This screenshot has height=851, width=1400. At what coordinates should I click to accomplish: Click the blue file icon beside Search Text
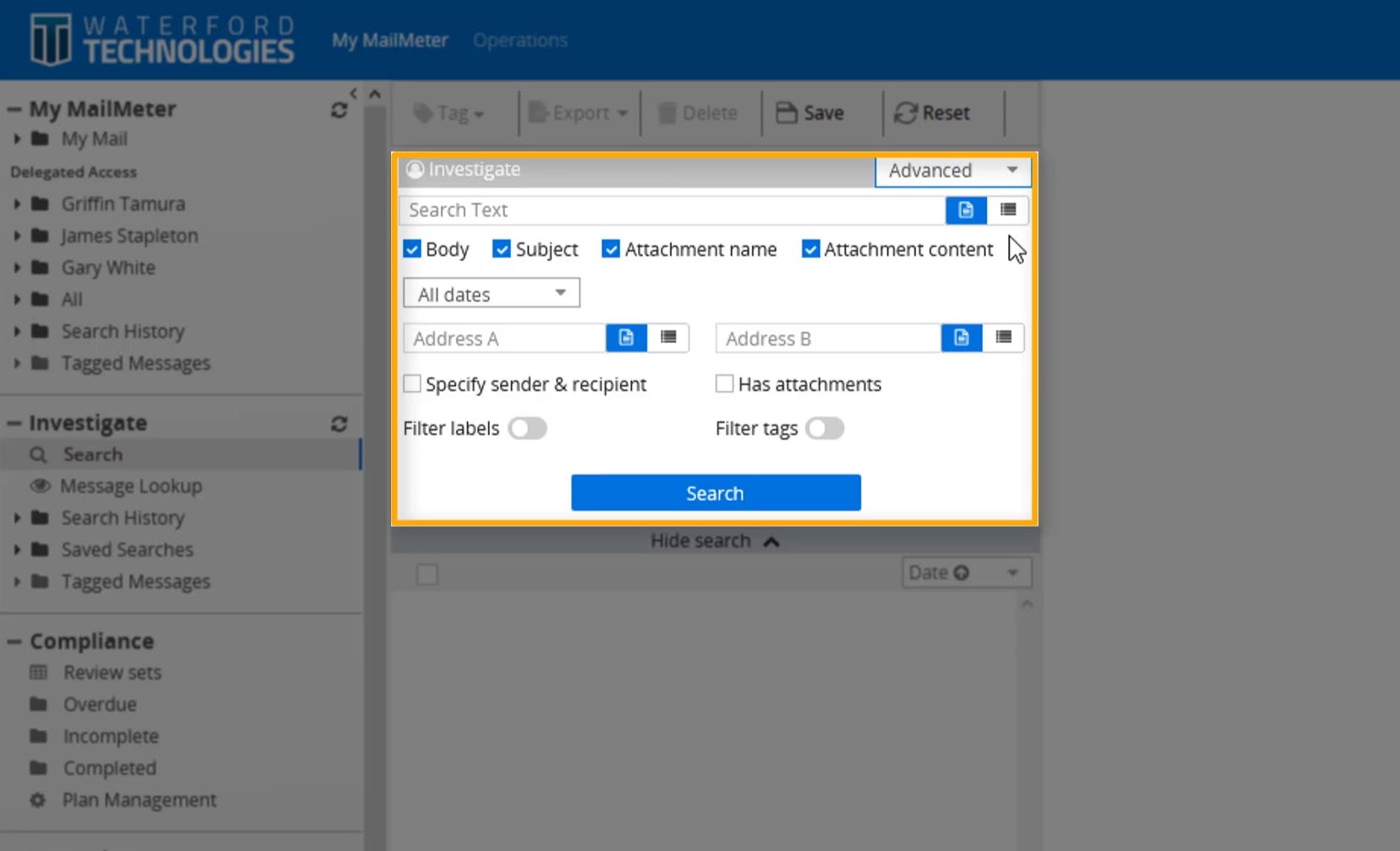pos(966,210)
